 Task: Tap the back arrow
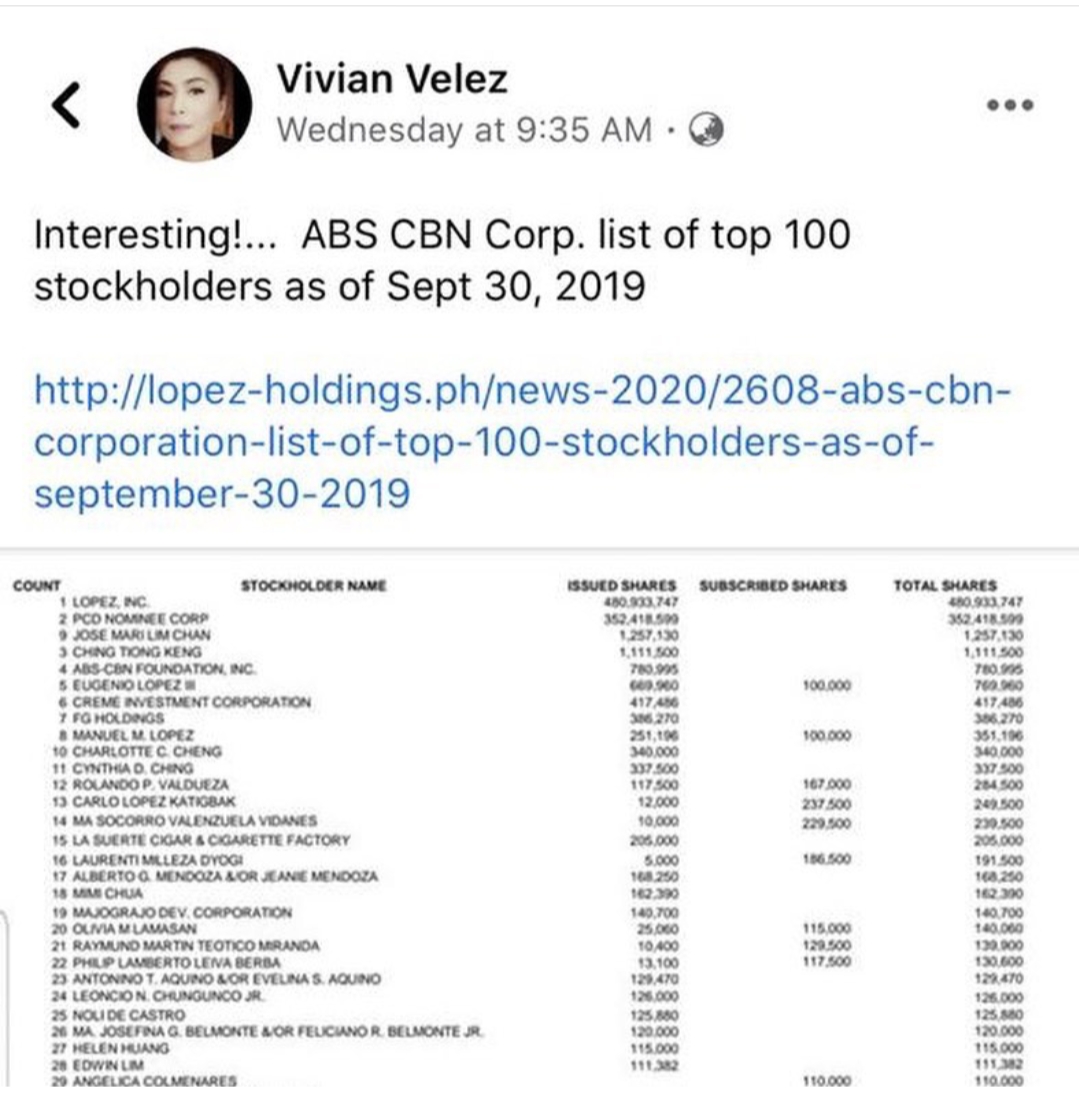(x=65, y=106)
